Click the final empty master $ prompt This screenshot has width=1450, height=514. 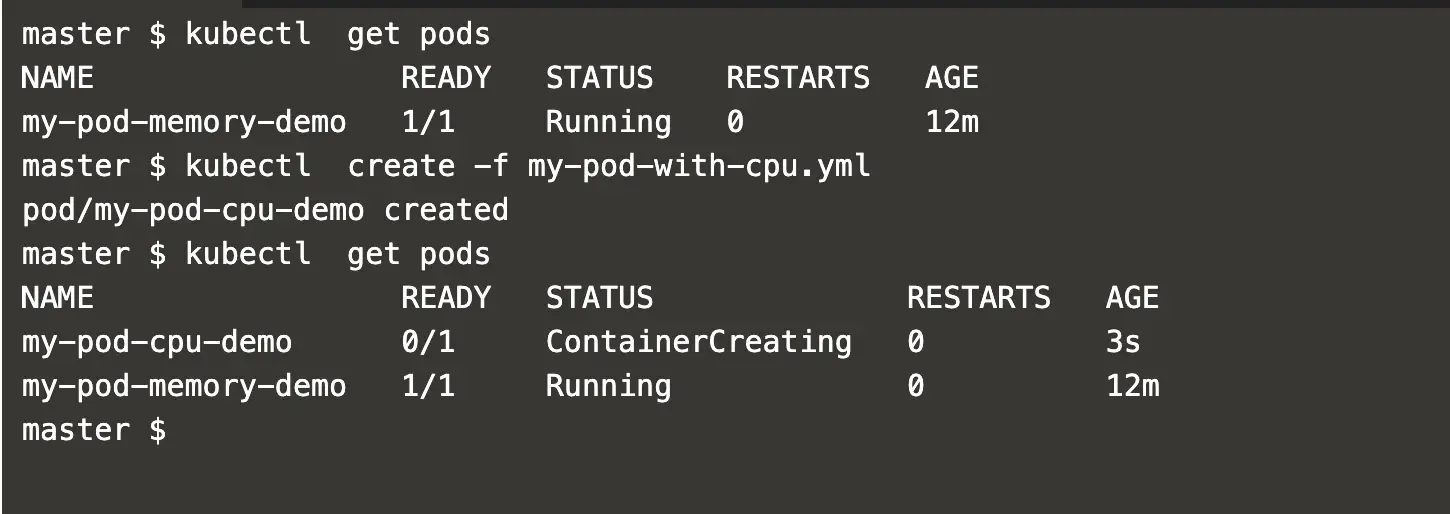pyautogui.click(x=94, y=431)
